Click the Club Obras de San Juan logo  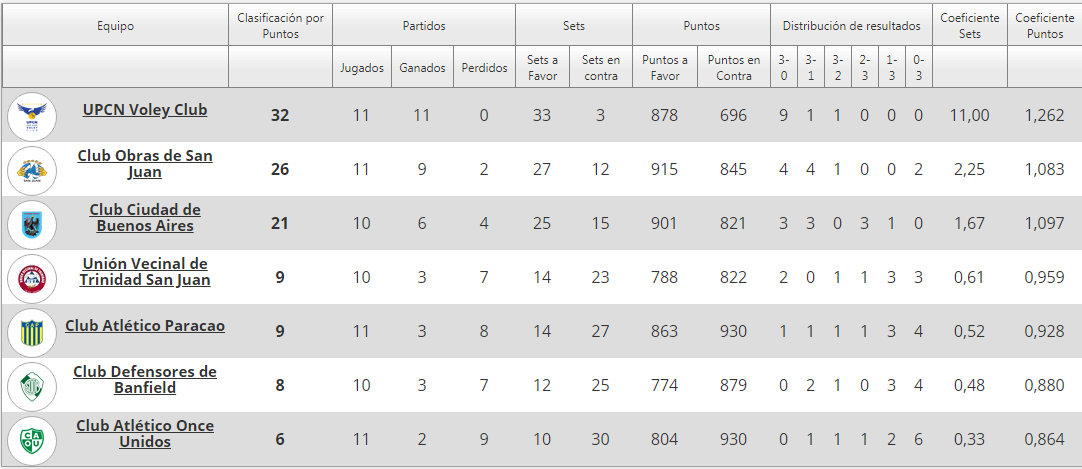pyautogui.click(x=32, y=170)
